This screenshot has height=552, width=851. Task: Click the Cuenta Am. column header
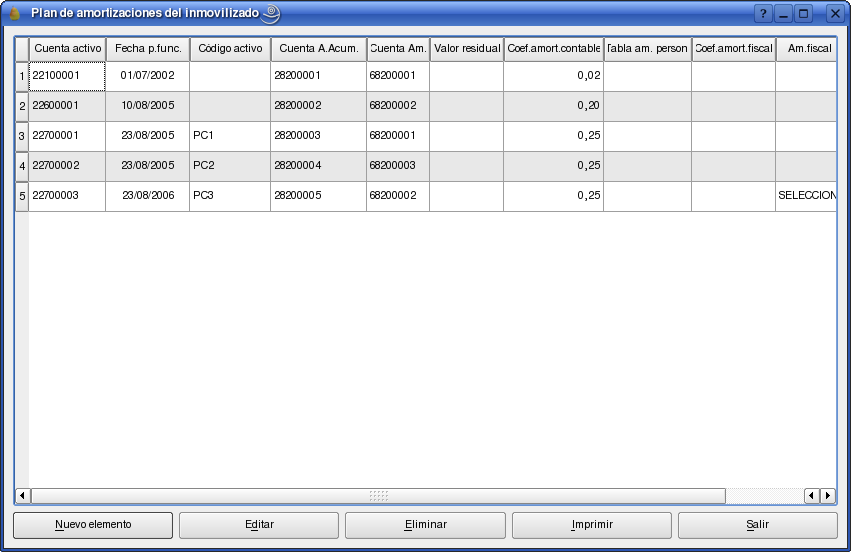click(398, 49)
